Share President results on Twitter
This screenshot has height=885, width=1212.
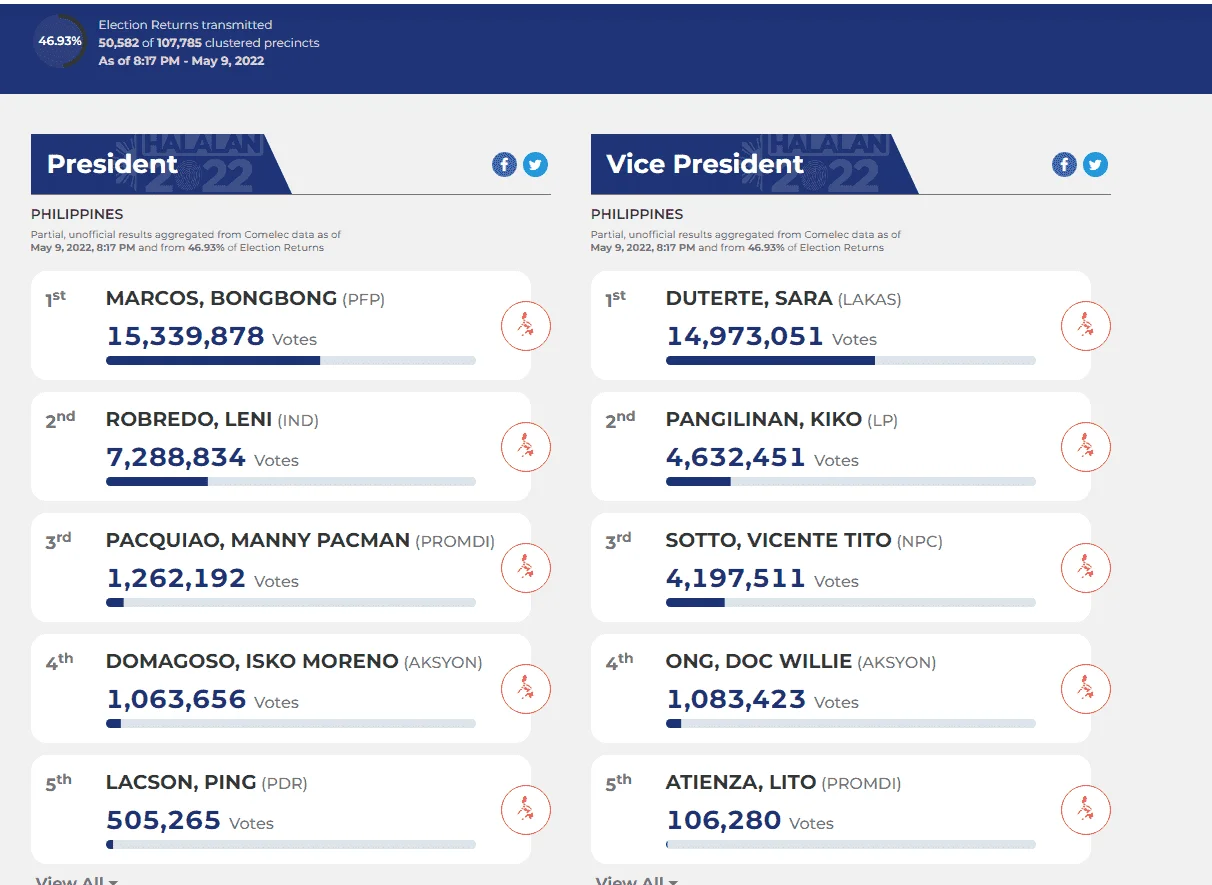[x=536, y=165]
